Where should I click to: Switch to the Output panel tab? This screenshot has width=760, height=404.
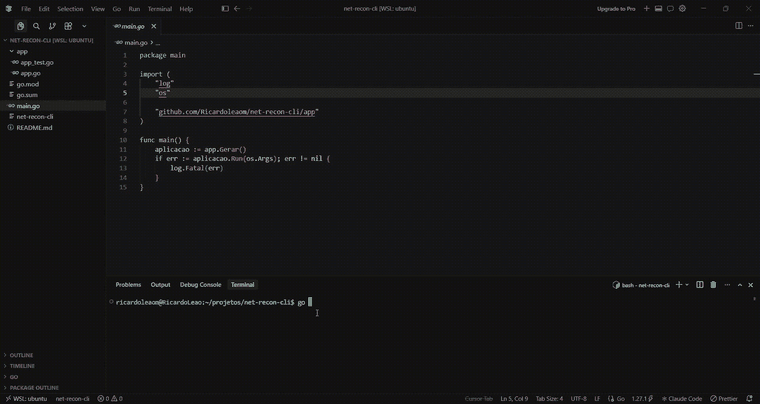pyautogui.click(x=160, y=285)
